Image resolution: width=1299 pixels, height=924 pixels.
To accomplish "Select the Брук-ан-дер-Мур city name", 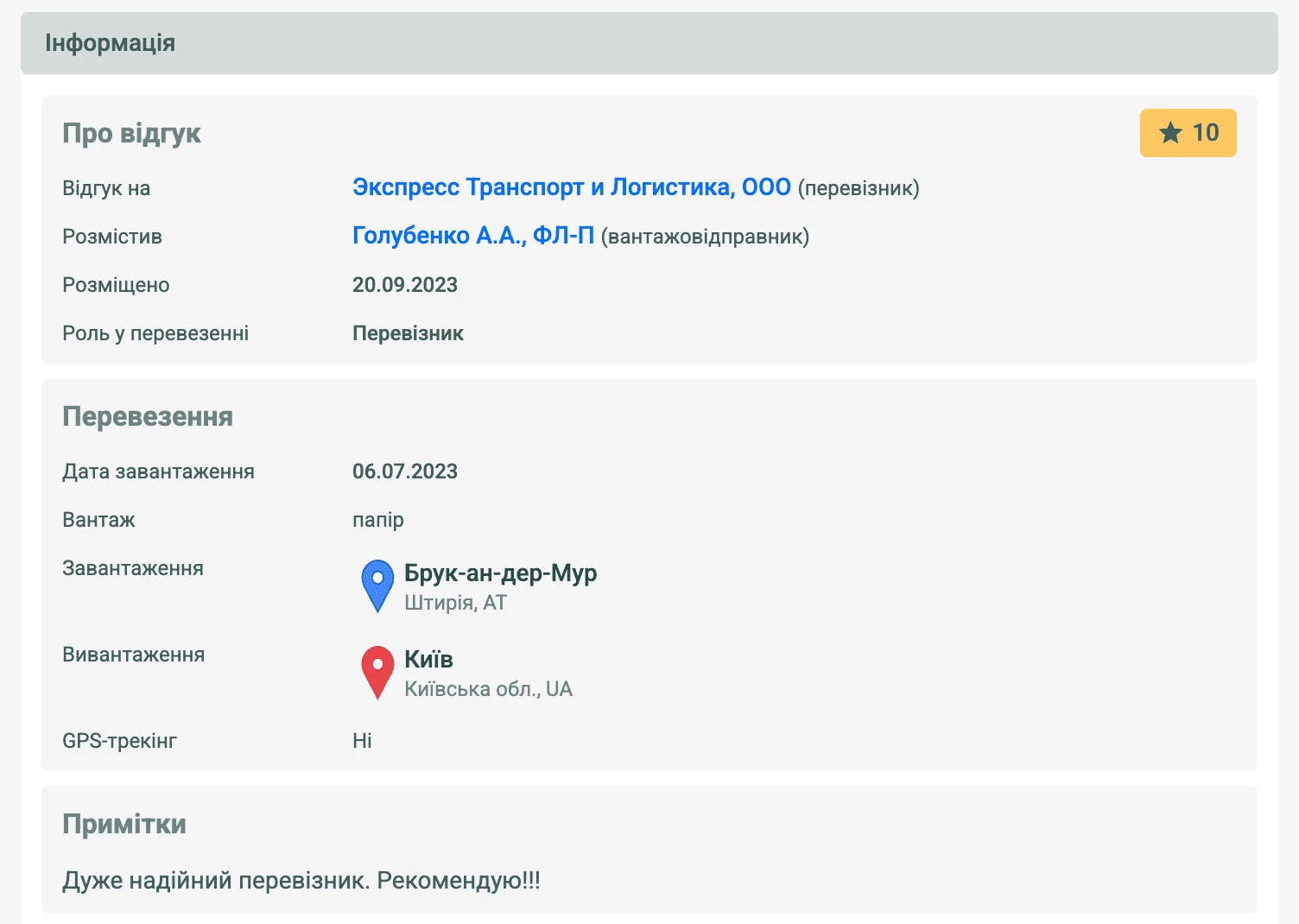I will coord(500,573).
